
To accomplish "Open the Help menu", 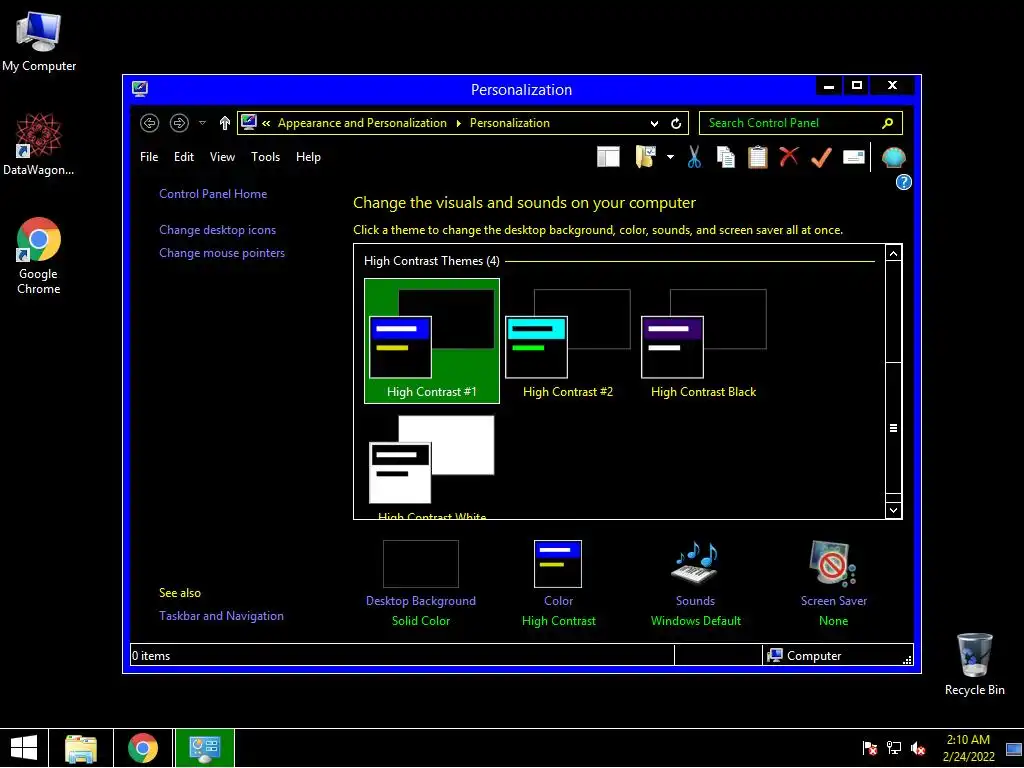I will [308, 157].
